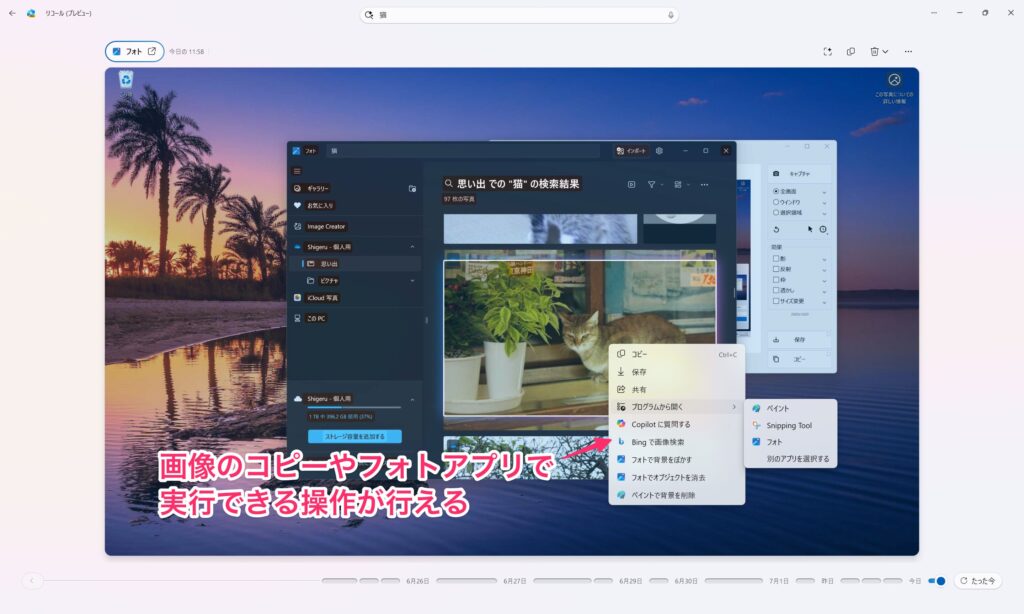Open the view layout dropdown in results toolbar
Screen dimensions: 1024x614
pyautogui.click(x=681, y=185)
